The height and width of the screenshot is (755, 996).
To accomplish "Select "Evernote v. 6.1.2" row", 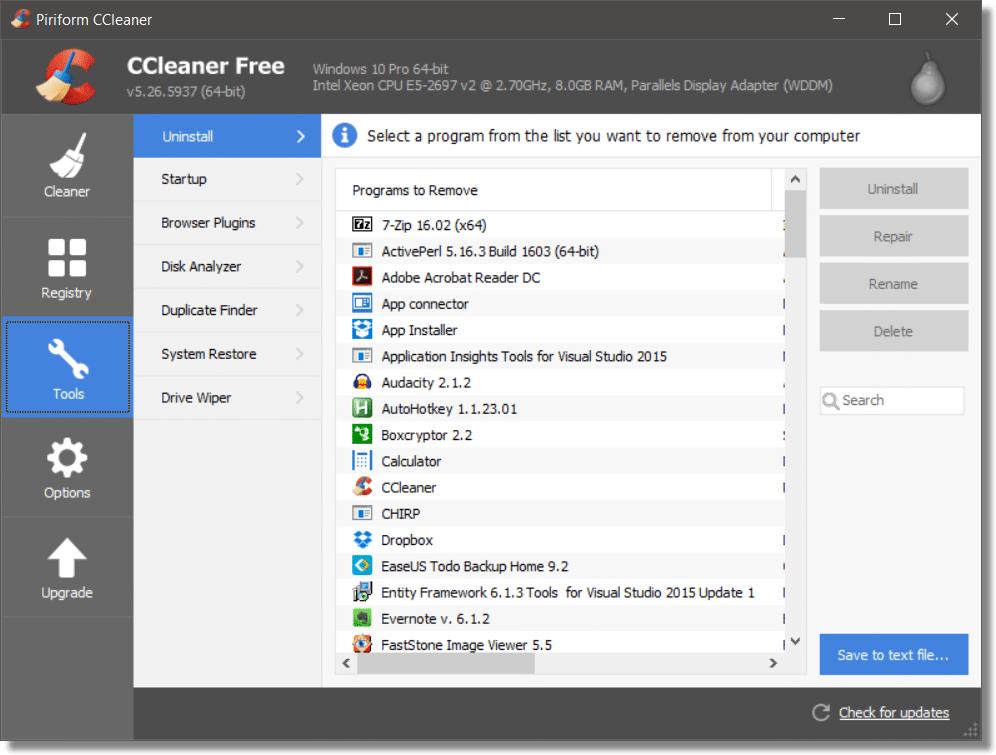I will 560,618.
